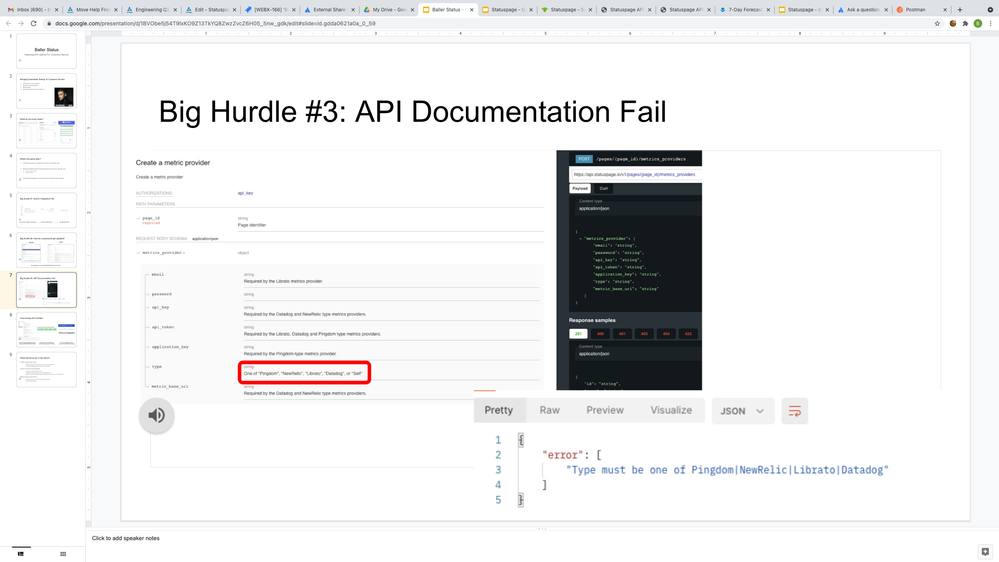Switch to WEBX-166 Jira browser tab
This screenshot has width=999, height=562.
(270, 10)
